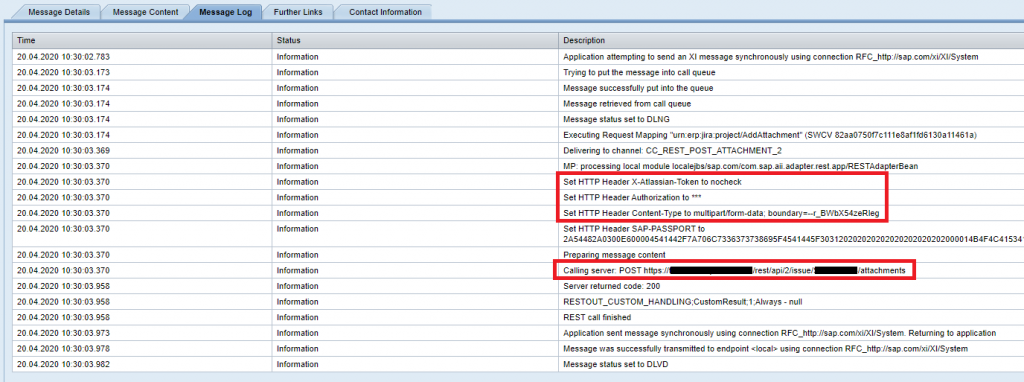Click the Description column header
The height and width of the screenshot is (382, 1024).
pyautogui.click(x=791, y=40)
